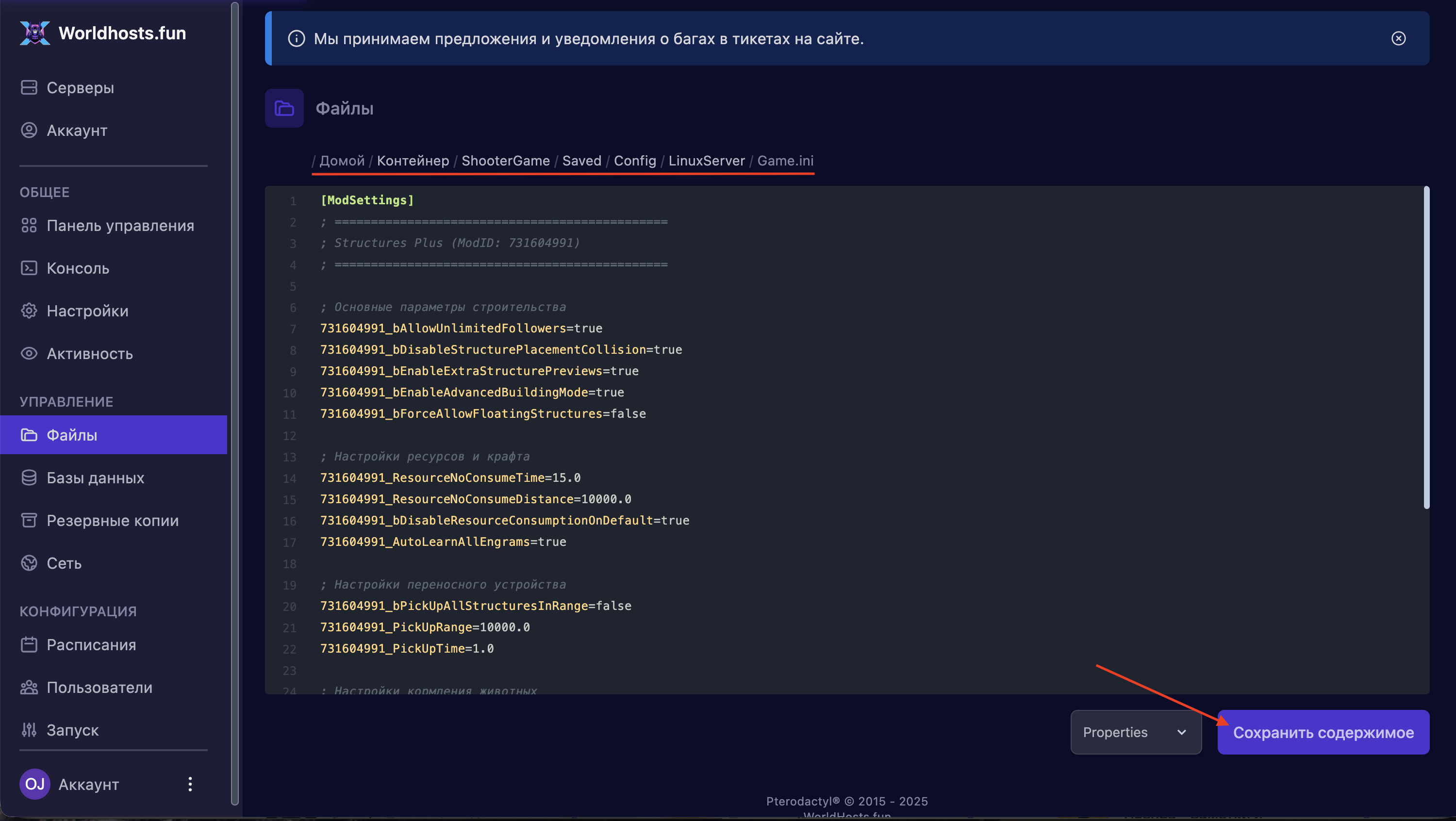The height and width of the screenshot is (821, 1456).
Task: Click the code editor vertical scrollbar
Action: pos(1426,347)
